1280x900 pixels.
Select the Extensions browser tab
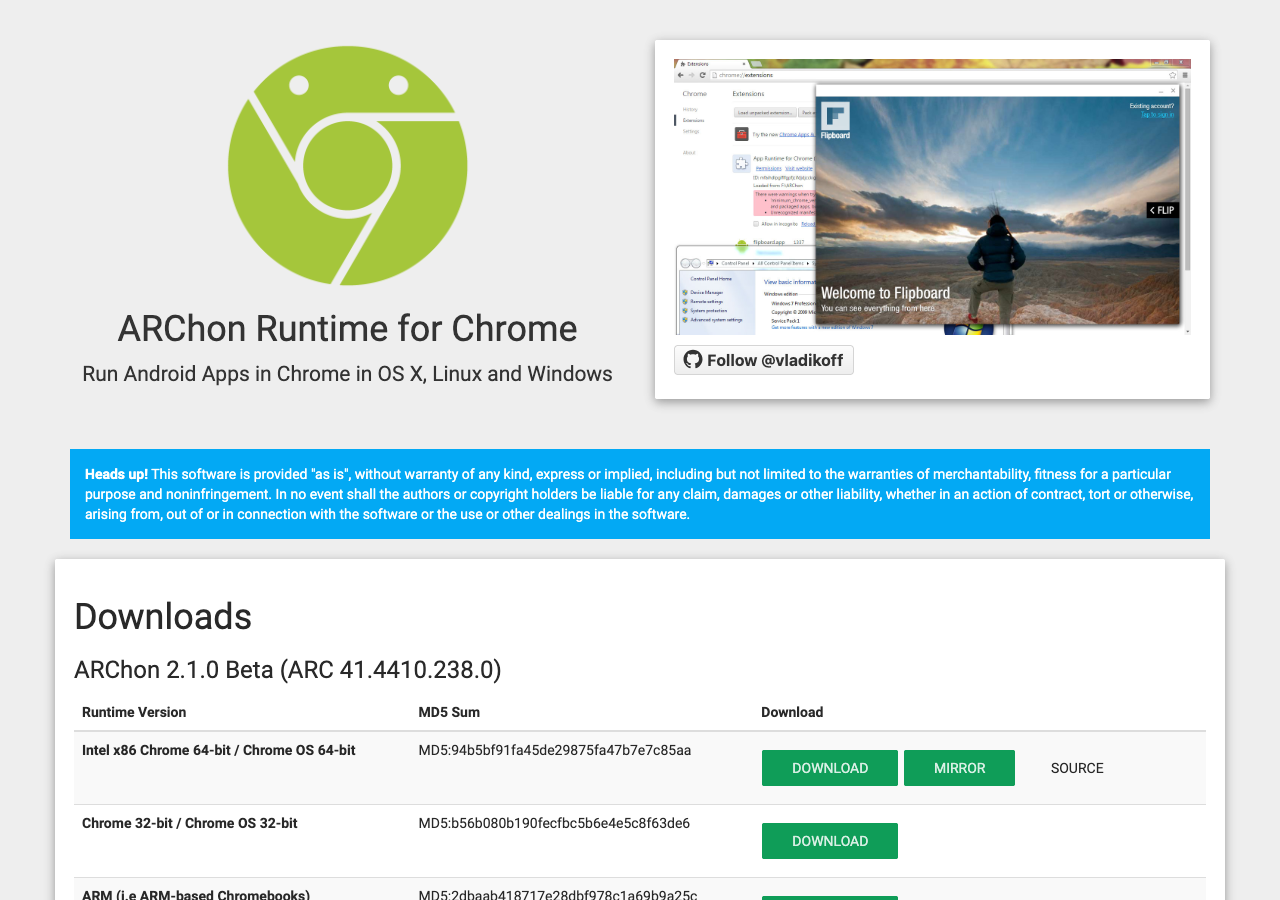coord(697,64)
